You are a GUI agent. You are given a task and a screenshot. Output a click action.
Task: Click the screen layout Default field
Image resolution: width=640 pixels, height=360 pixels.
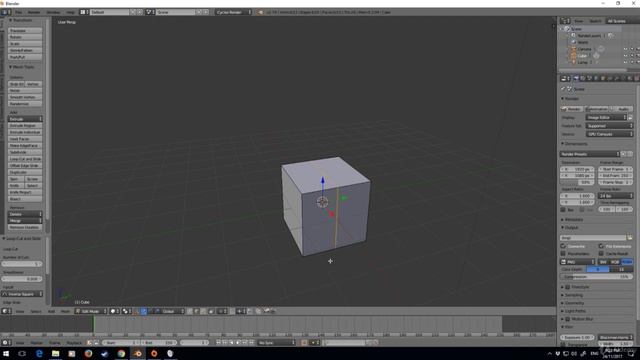pyautogui.click(x=109, y=12)
